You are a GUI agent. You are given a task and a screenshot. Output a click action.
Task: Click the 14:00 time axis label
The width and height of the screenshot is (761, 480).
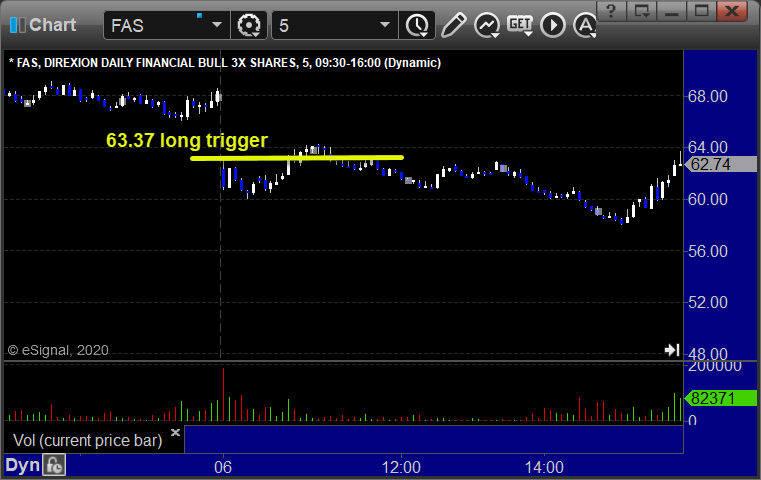tap(544, 467)
